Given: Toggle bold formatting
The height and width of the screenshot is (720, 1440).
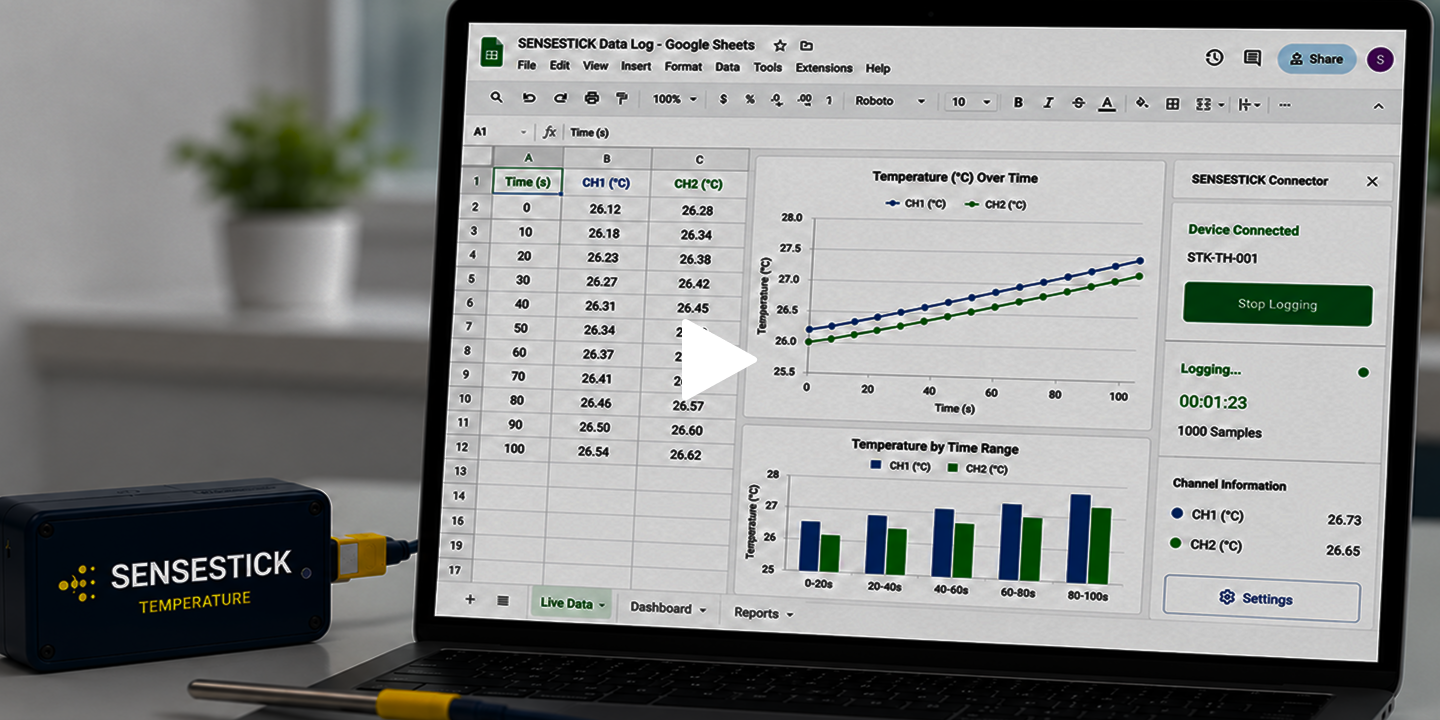Looking at the screenshot, I should pos(1018,102).
